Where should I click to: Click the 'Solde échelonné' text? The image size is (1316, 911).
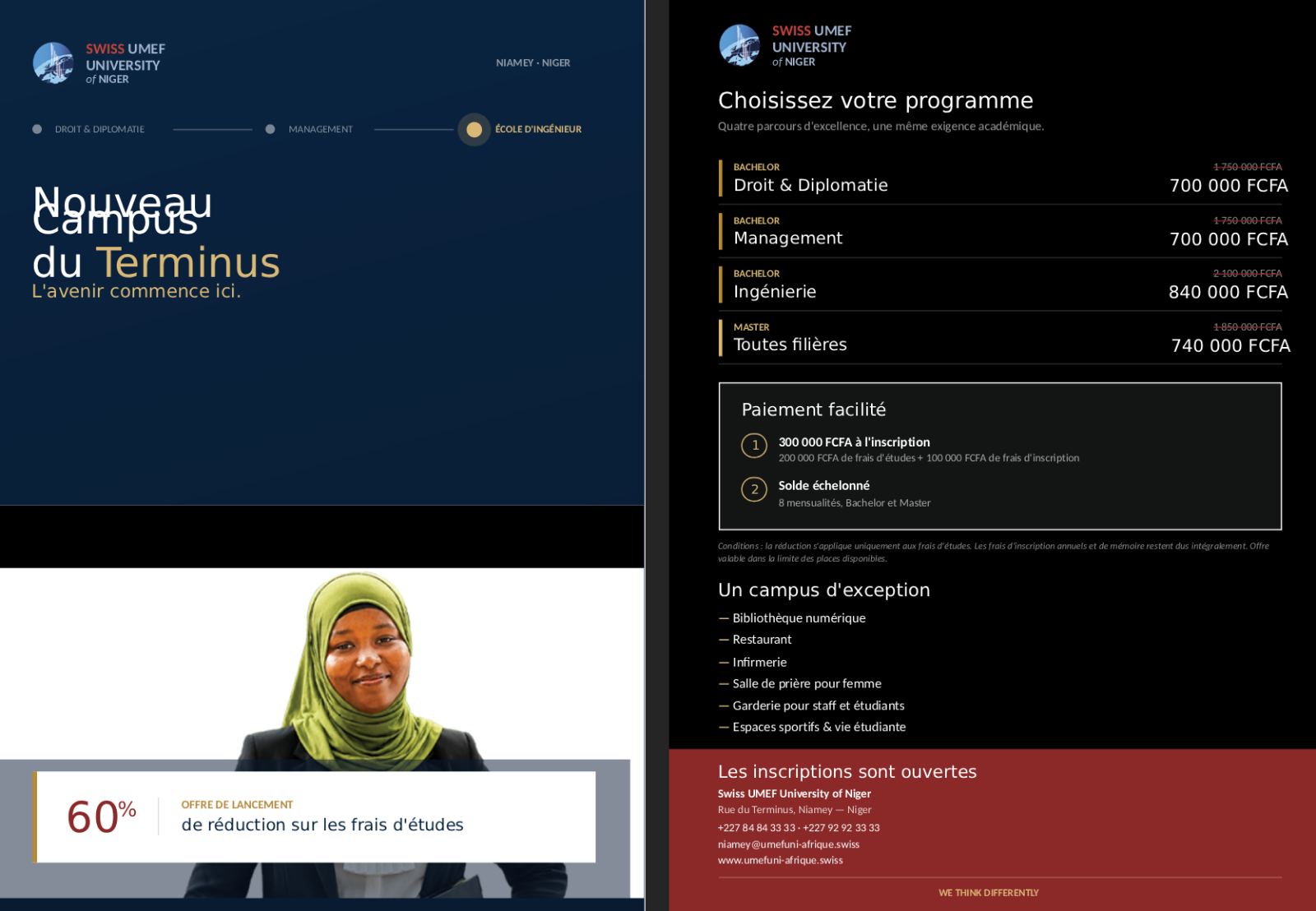point(824,486)
